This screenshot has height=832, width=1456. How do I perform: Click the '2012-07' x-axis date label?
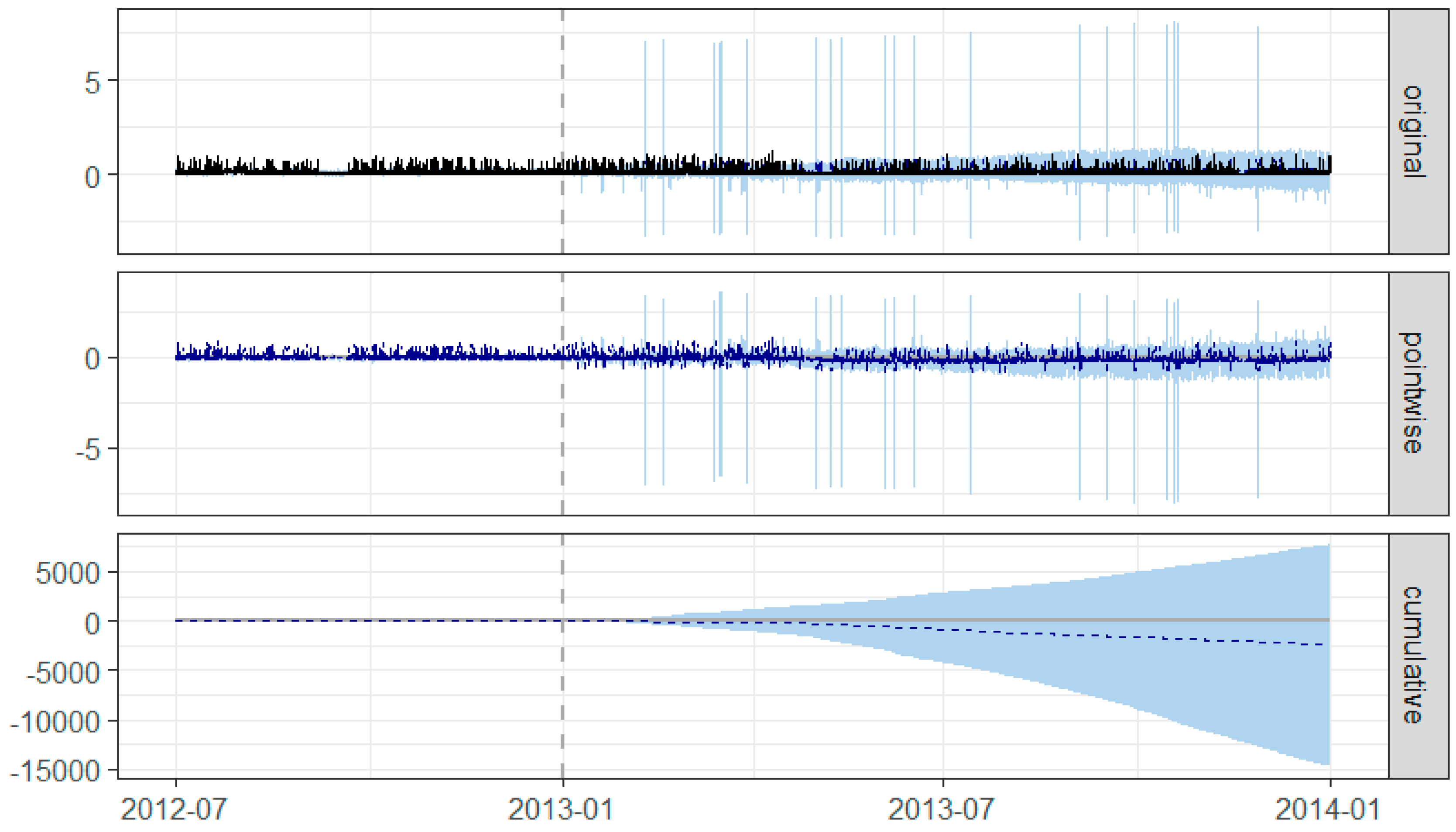(x=174, y=809)
